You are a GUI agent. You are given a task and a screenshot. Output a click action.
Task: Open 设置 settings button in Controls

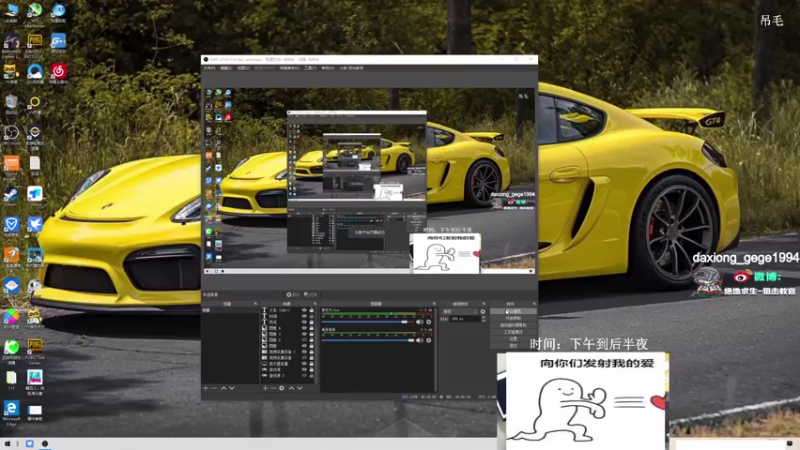[x=513, y=339]
